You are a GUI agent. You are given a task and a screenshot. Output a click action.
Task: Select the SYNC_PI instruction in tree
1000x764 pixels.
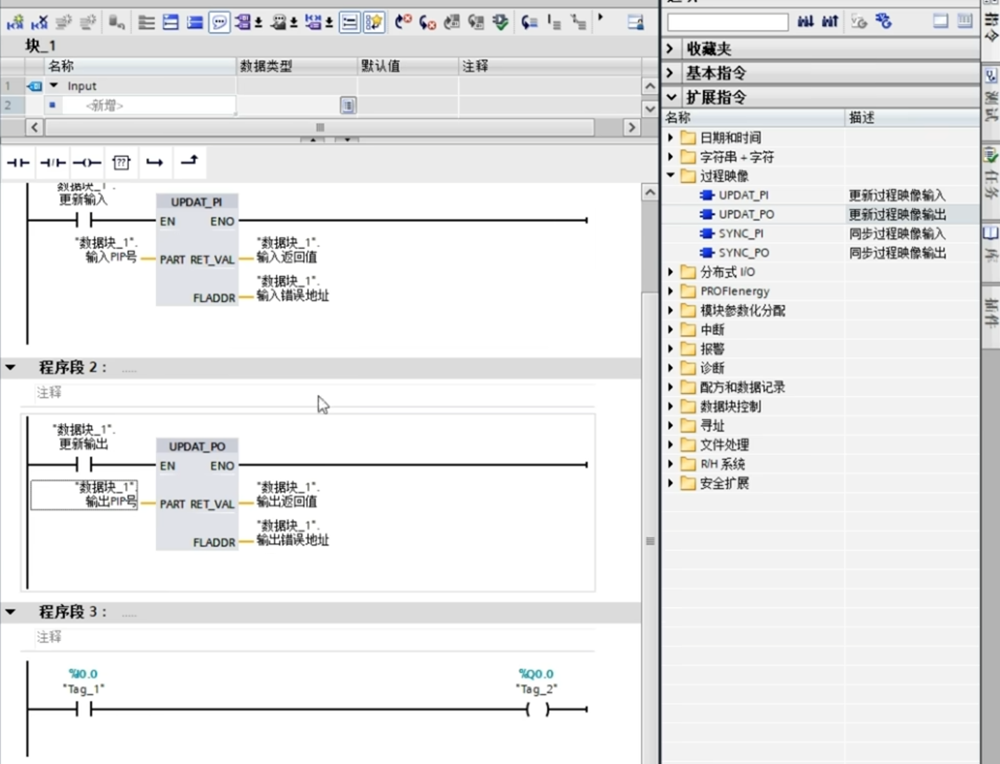(x=743, y=234)
